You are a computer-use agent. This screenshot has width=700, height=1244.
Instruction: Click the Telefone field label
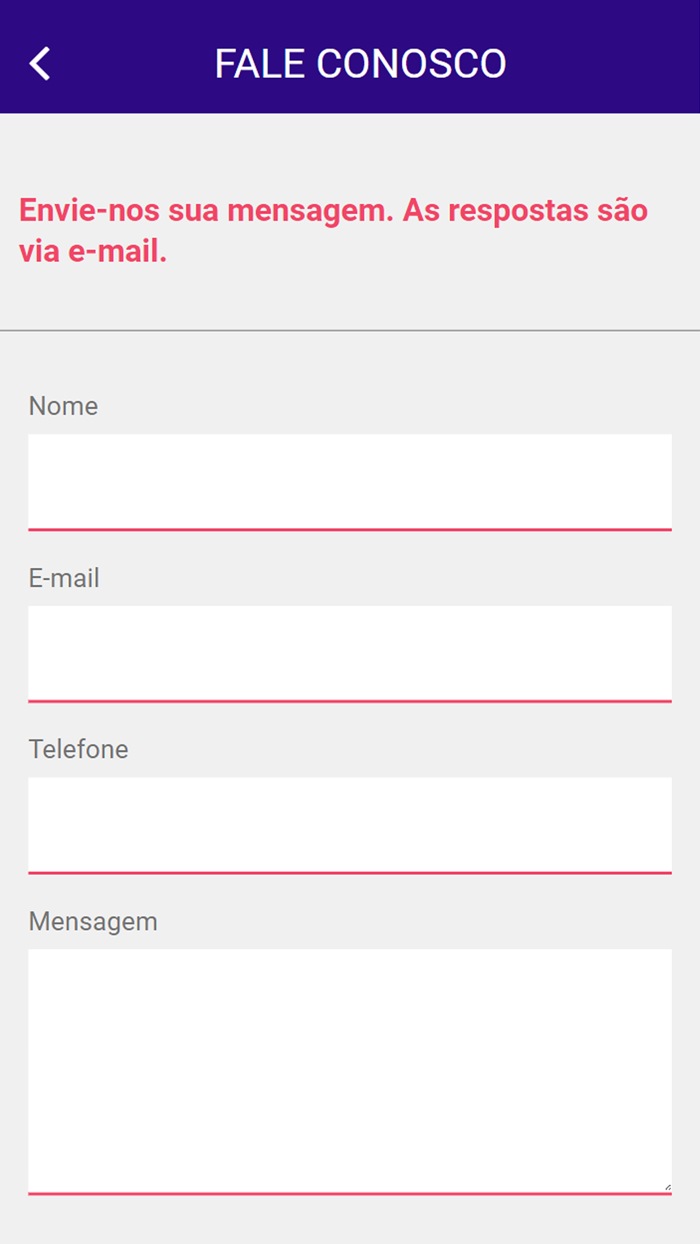pyautogui.click(x=79, y=749)
